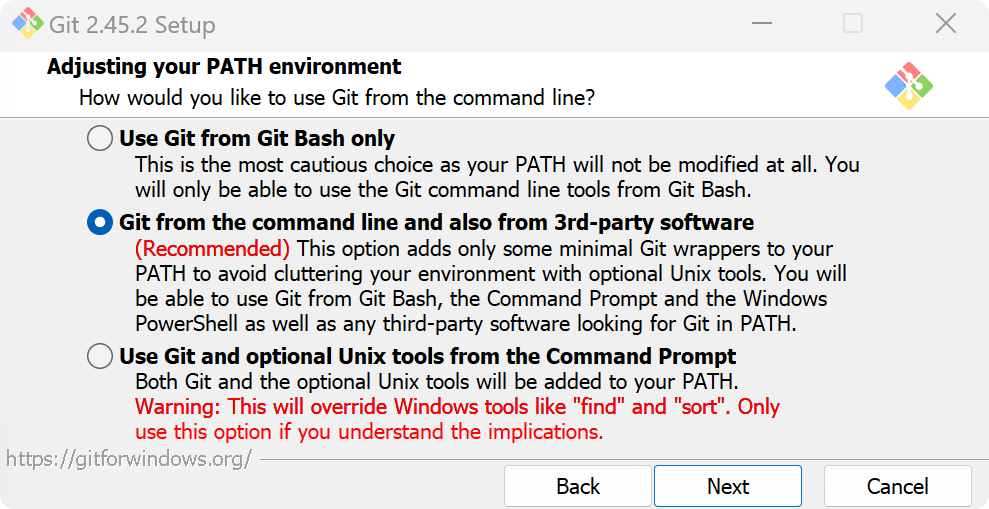Viewport: 989px width, 509px height.
Task: Select the "Use Git from Git Bash only" radio button
Action: (100, 138)
